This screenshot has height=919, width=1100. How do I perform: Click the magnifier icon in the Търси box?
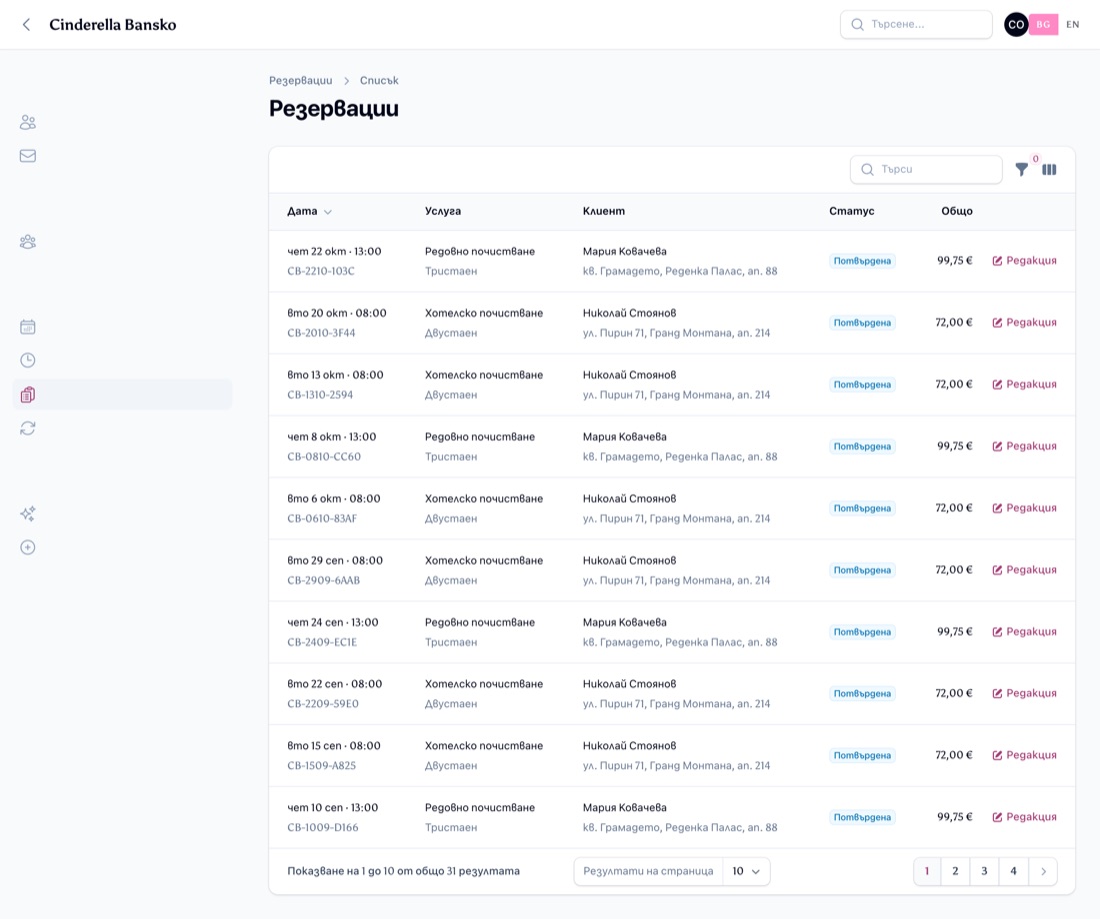pos(867,169)
